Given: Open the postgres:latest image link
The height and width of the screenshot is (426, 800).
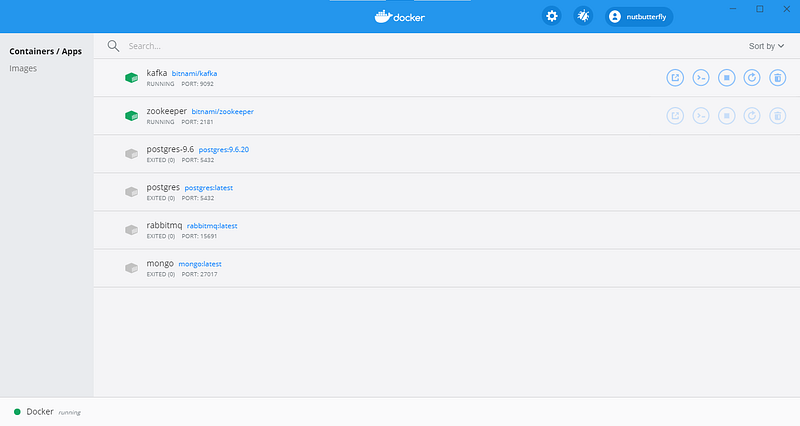Looking at the screenshot, I should (209, 188).
